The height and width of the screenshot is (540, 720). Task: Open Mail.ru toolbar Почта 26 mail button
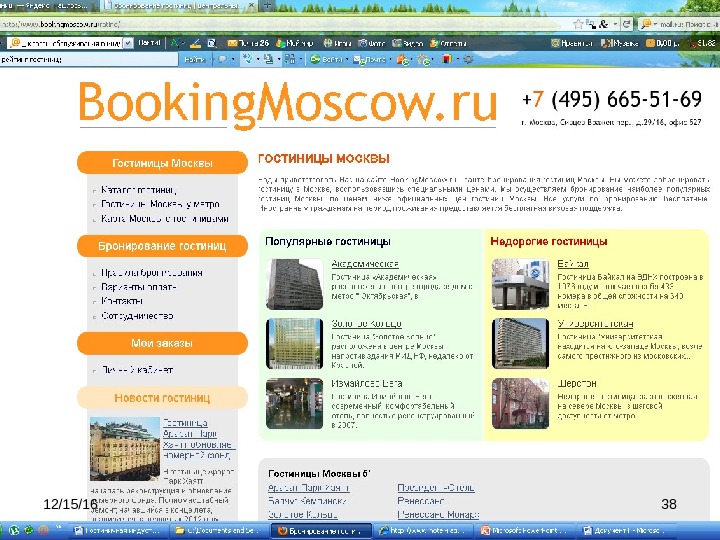pyautogui.click(x=248, y=43)
